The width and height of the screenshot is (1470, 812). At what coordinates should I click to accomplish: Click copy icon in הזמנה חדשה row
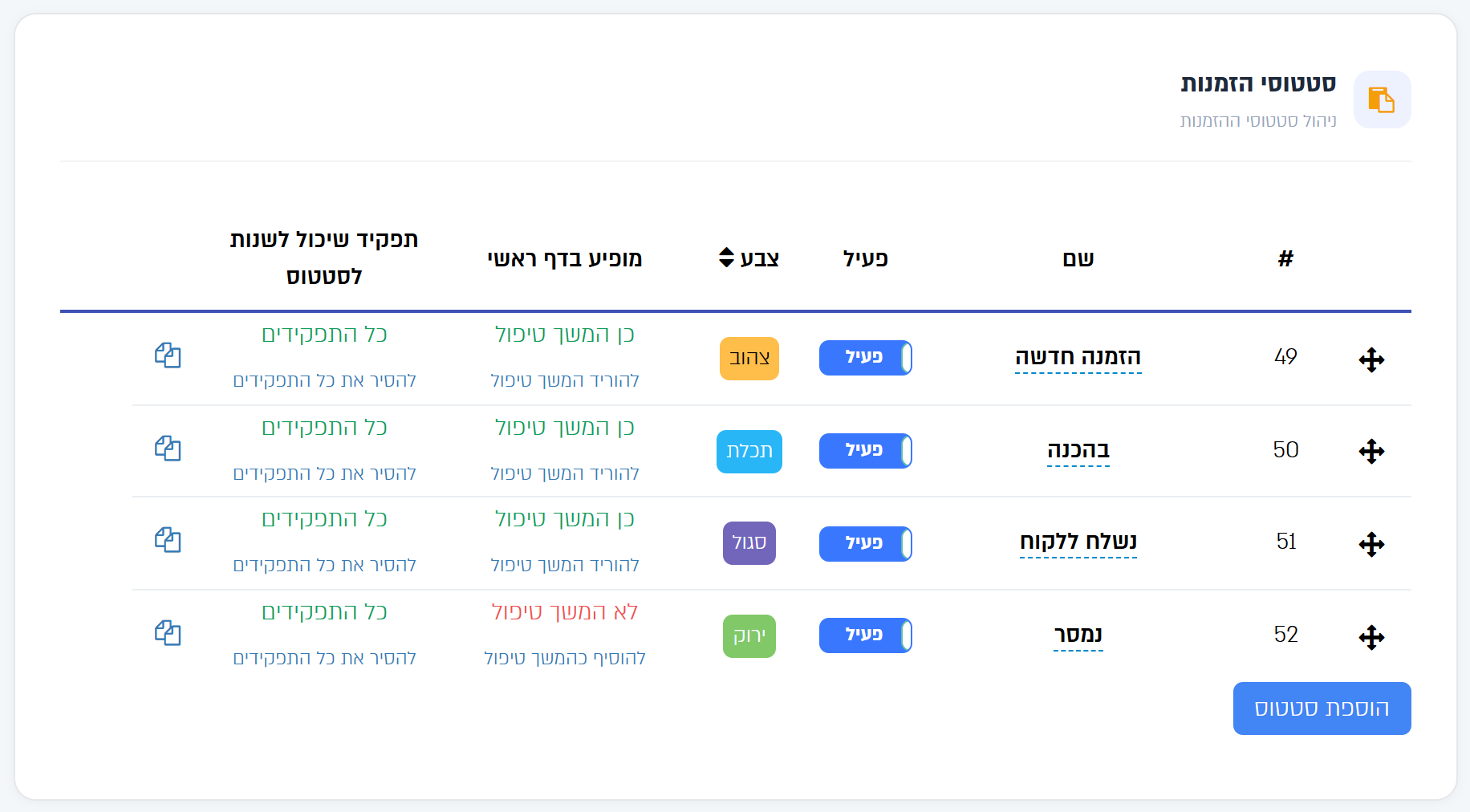click(168, 355)
